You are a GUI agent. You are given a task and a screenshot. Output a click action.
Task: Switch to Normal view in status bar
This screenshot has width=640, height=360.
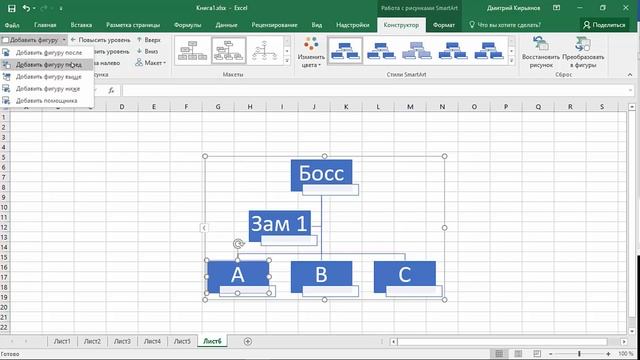[499, 354]
